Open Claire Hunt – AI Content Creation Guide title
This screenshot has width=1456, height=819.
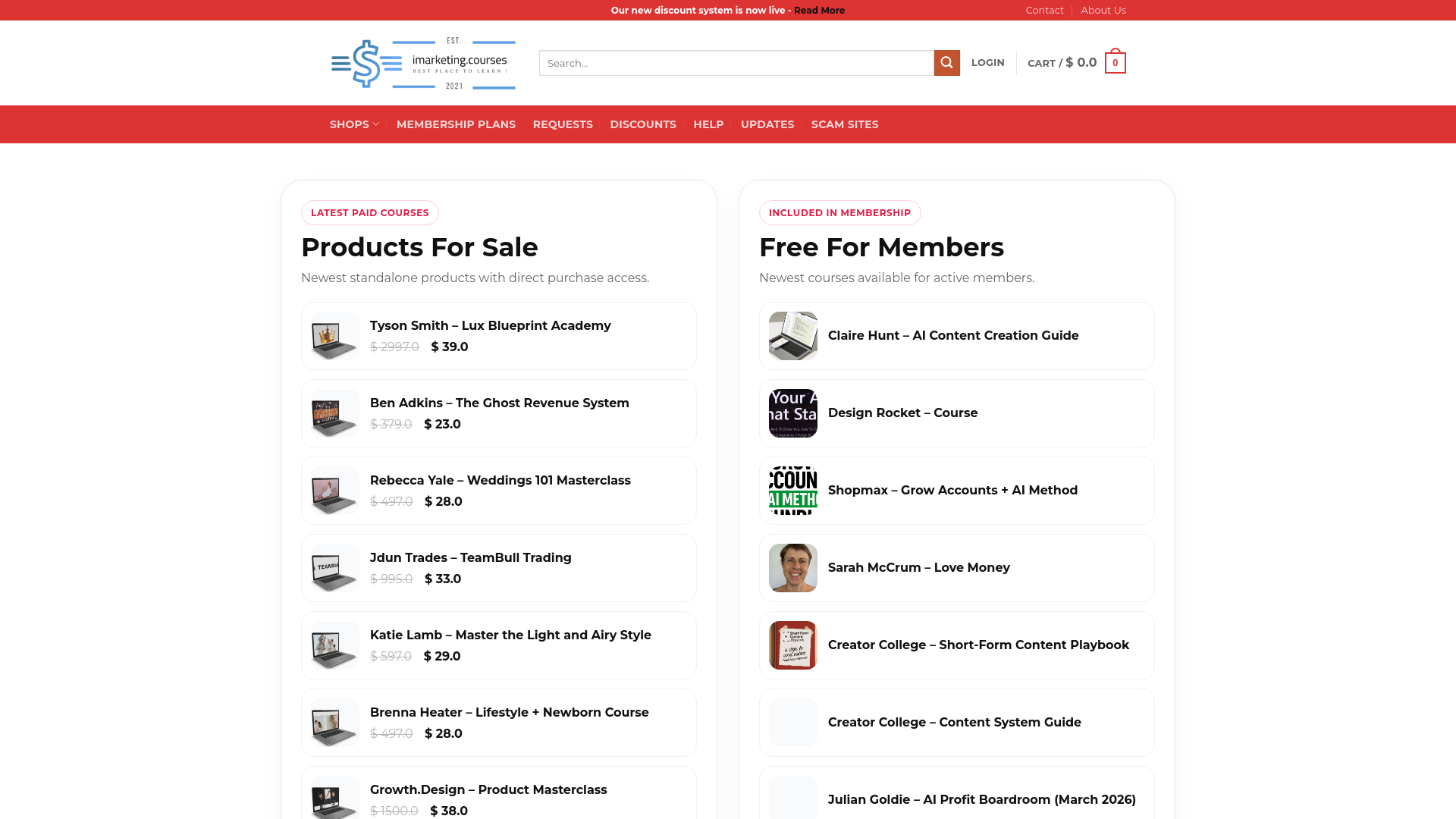pyautogui.click(x=953, y=335)
